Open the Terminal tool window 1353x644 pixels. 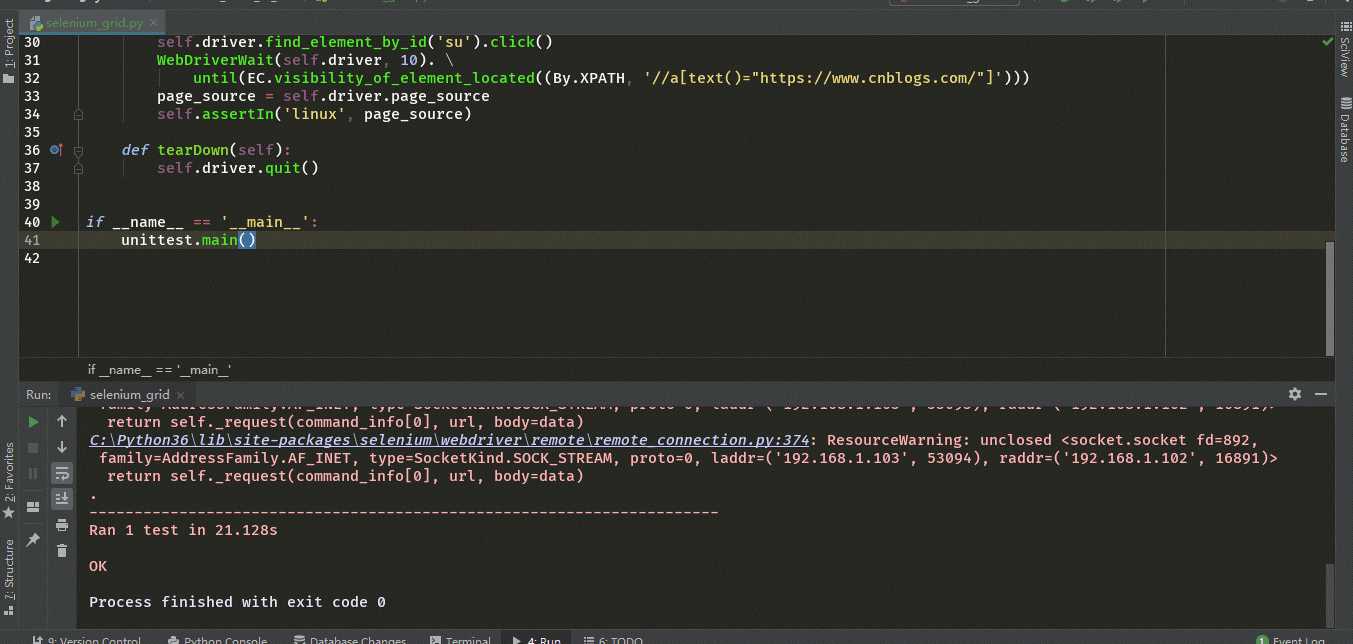click(460, 640)
